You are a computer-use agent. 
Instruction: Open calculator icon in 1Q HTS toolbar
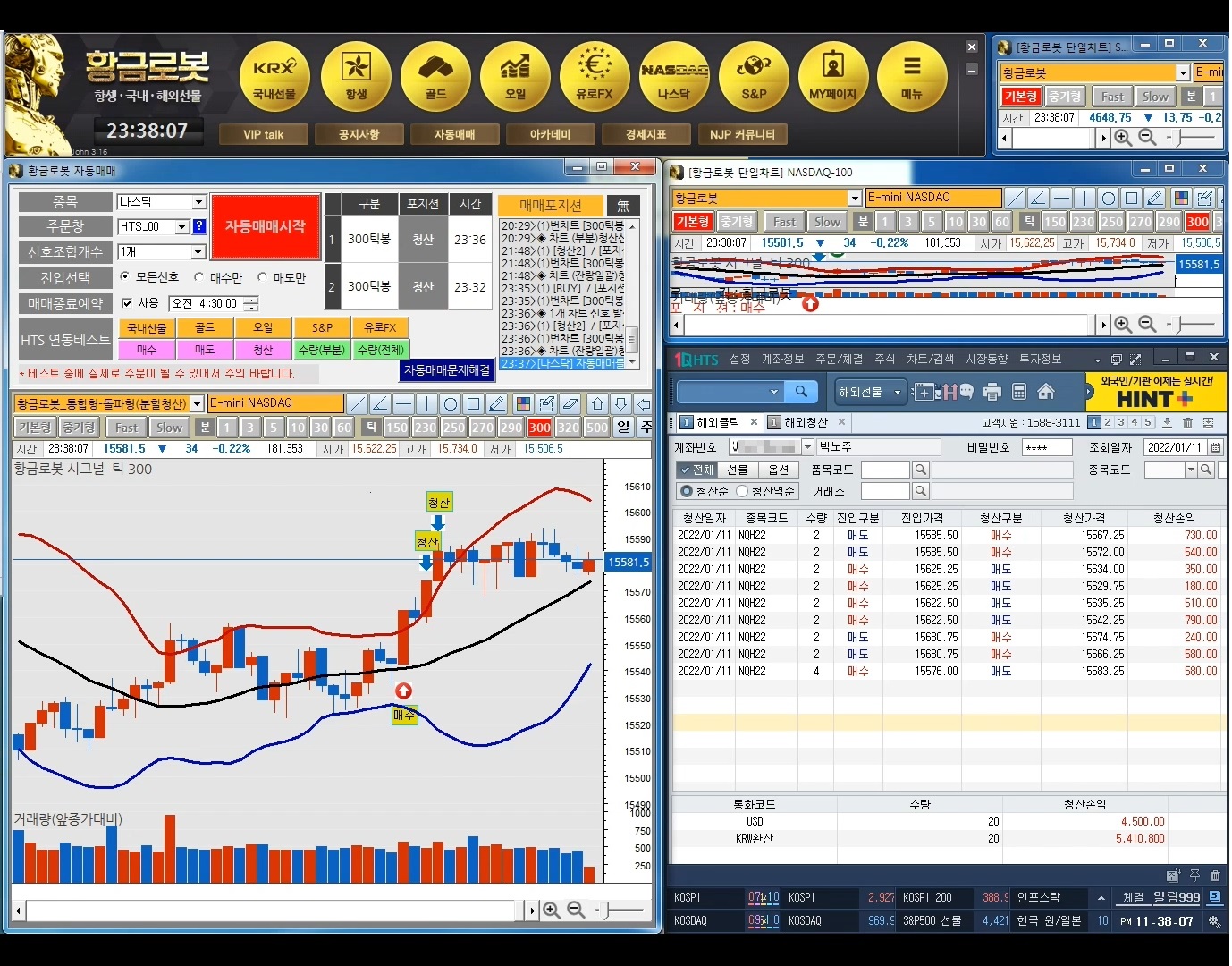[1019, 392]
